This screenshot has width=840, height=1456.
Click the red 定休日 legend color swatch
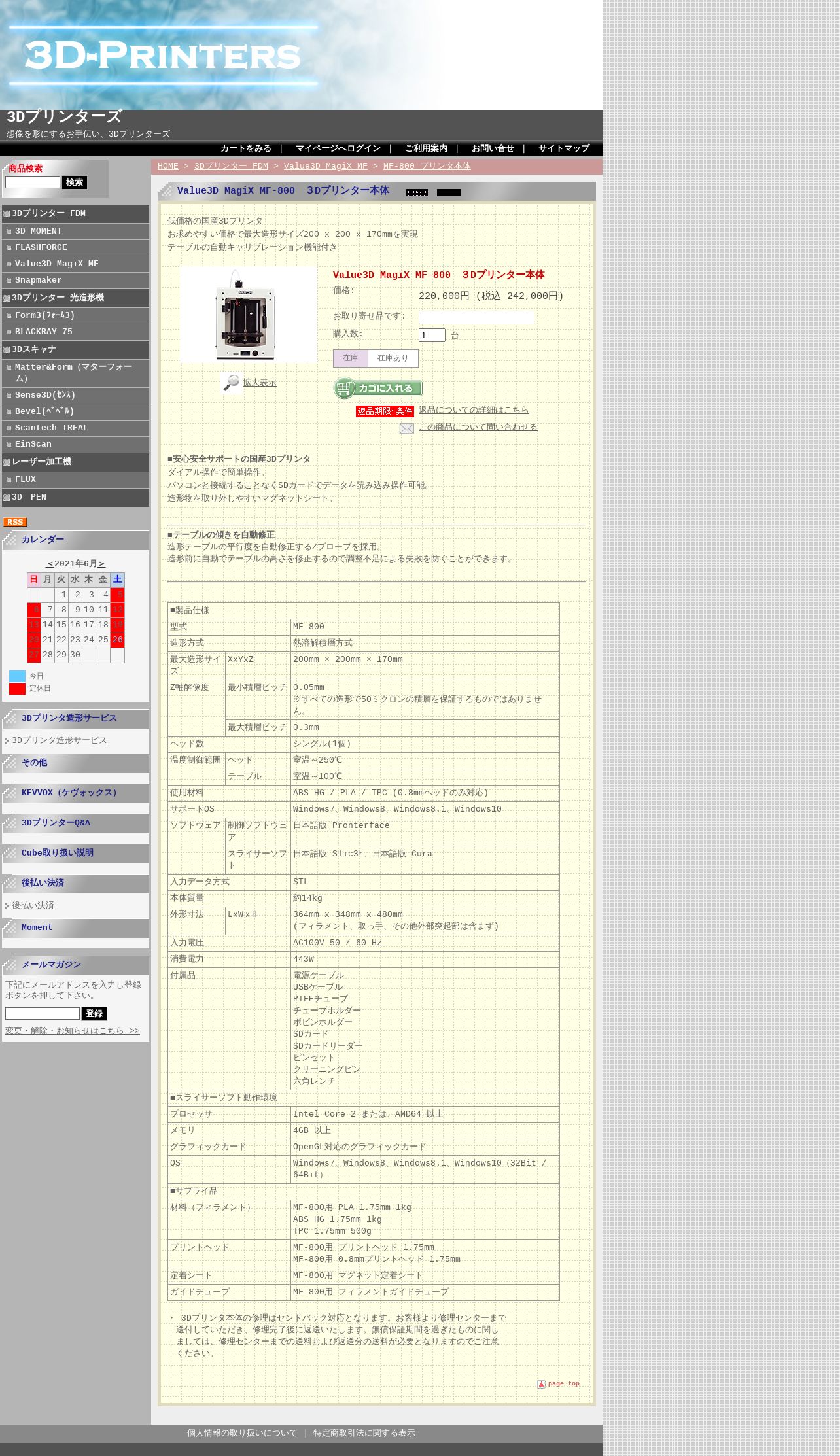coord(17,689)
